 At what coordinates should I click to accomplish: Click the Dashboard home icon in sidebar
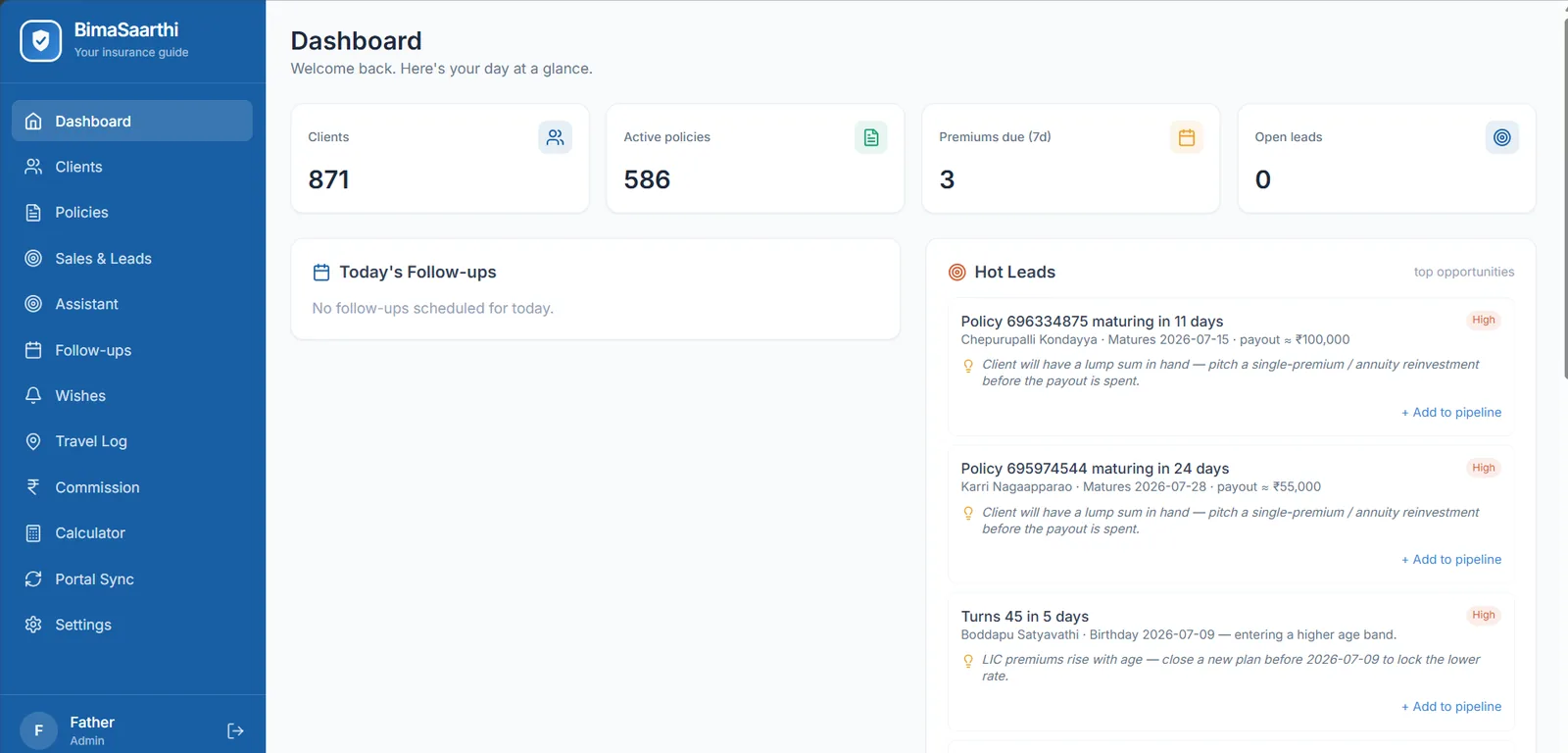coord(33,121)
